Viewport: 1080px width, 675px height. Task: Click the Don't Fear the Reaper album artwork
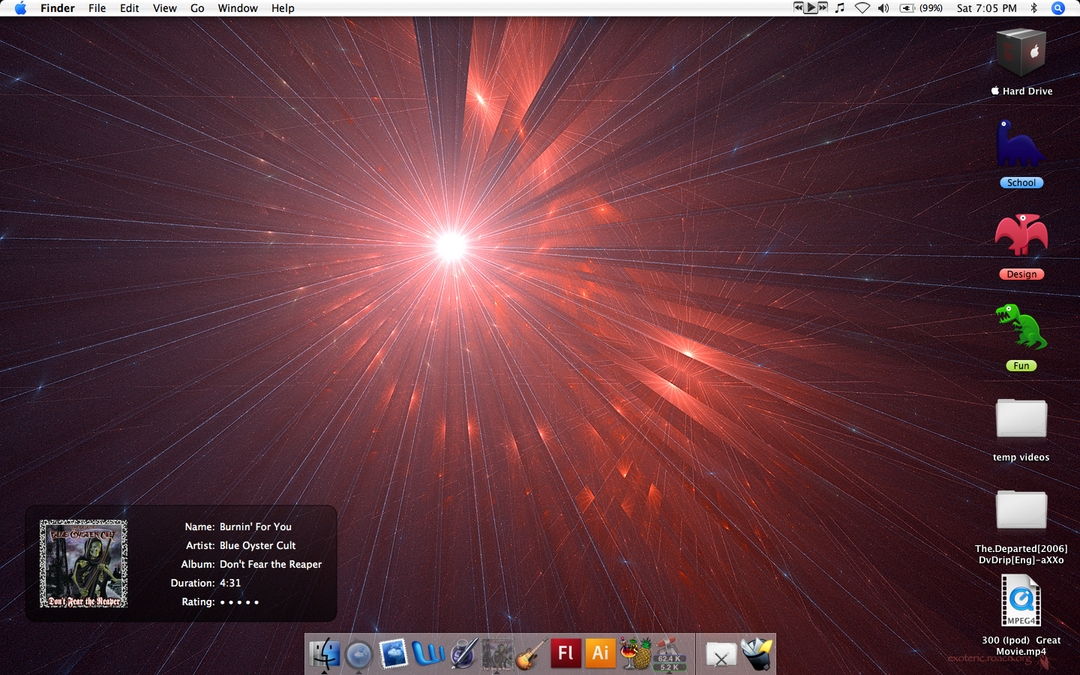pyautogui.click(x=83, y=563)
